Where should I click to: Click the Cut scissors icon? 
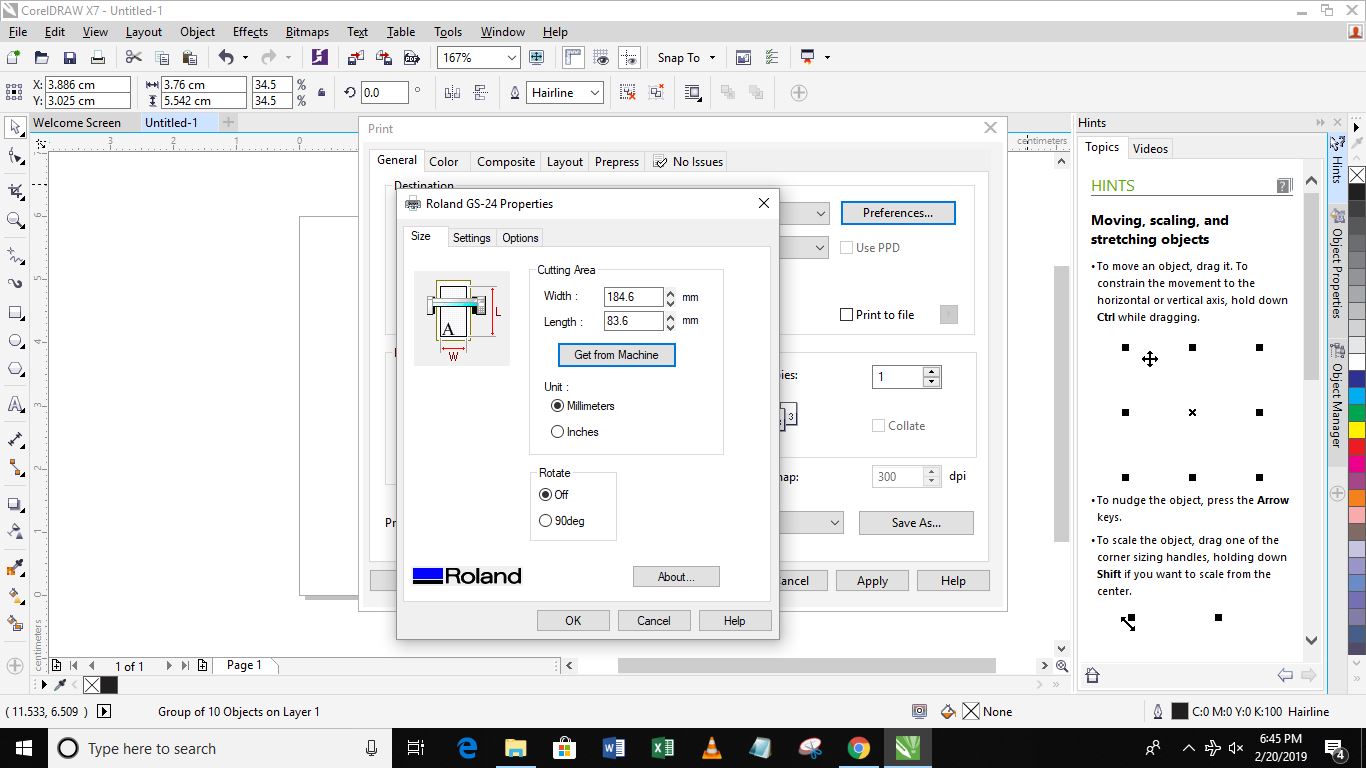(134, 58)
